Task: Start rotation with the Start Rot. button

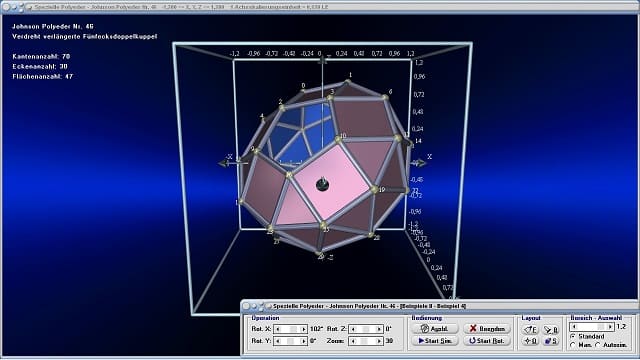Action: 487,340
